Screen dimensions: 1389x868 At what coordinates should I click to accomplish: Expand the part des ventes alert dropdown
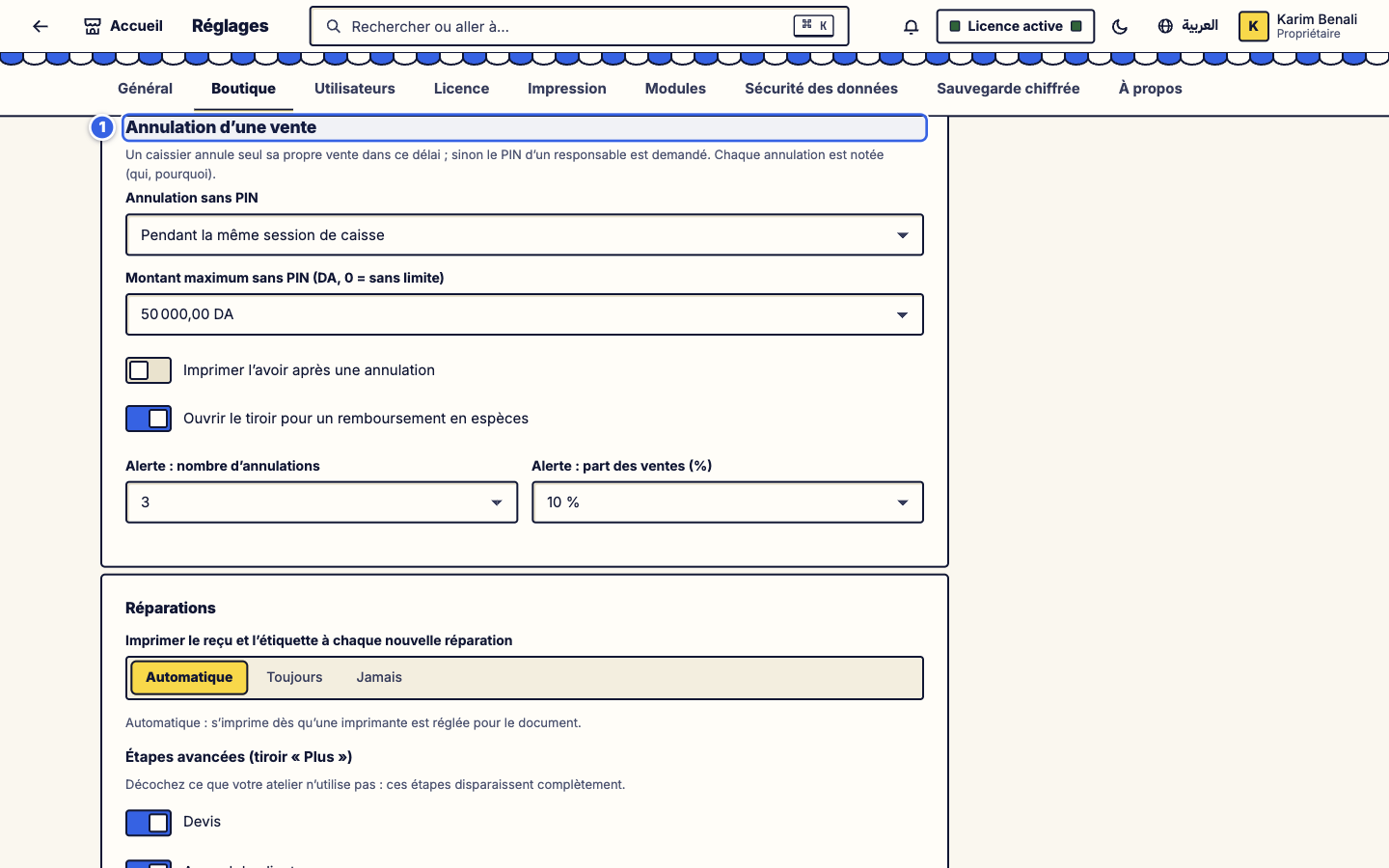pos(727,502)
